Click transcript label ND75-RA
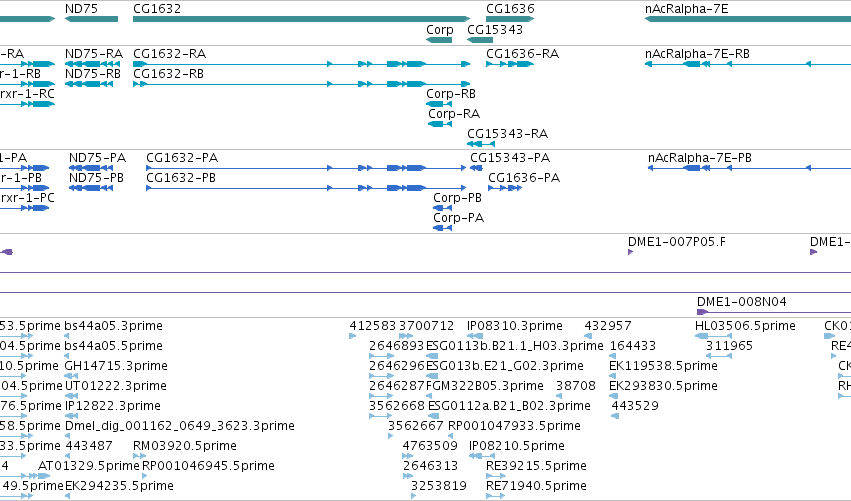Screen dimensions: 851x501 [x=94, y=54]
